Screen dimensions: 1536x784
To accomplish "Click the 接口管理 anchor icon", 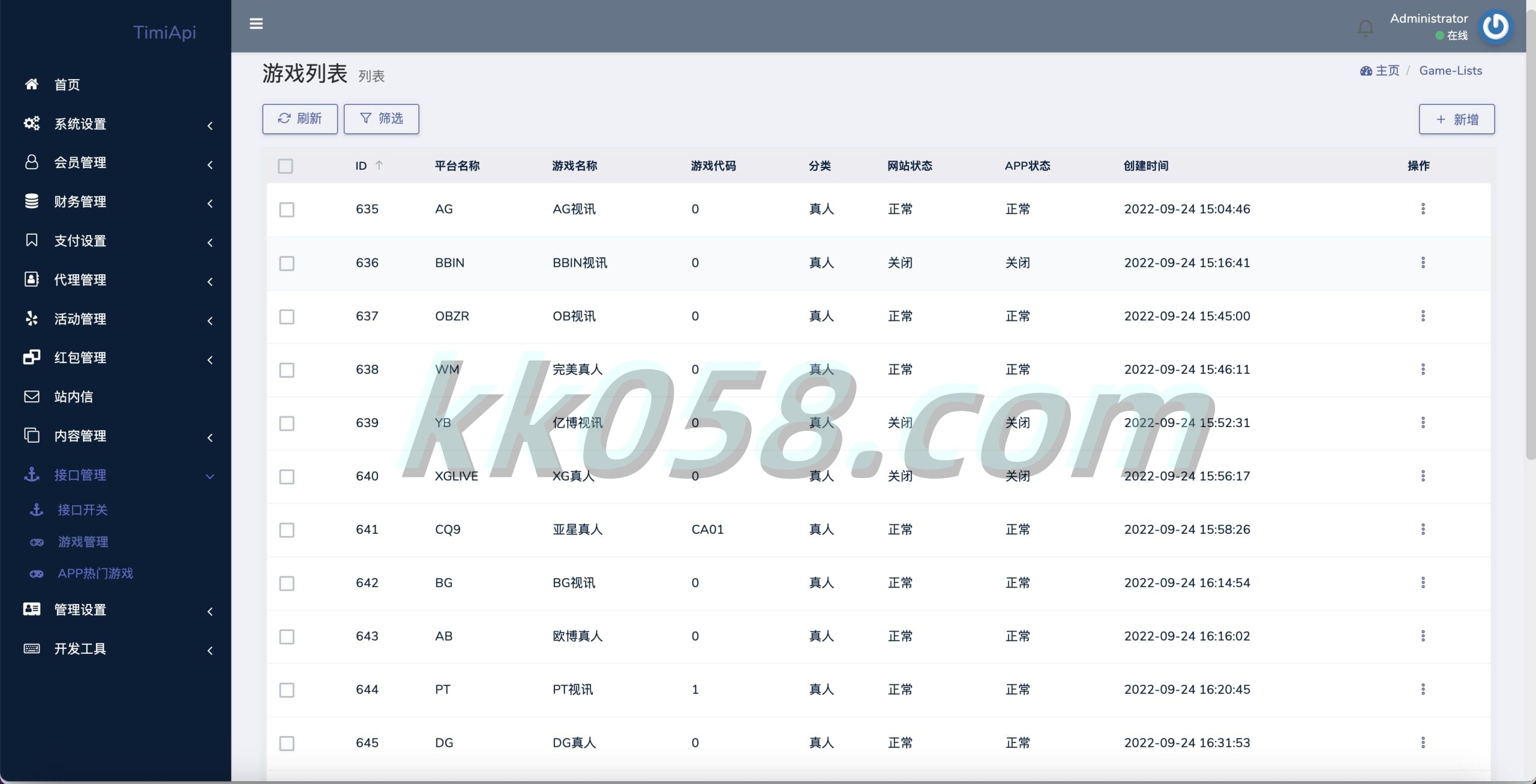I will tap(32, 474).
